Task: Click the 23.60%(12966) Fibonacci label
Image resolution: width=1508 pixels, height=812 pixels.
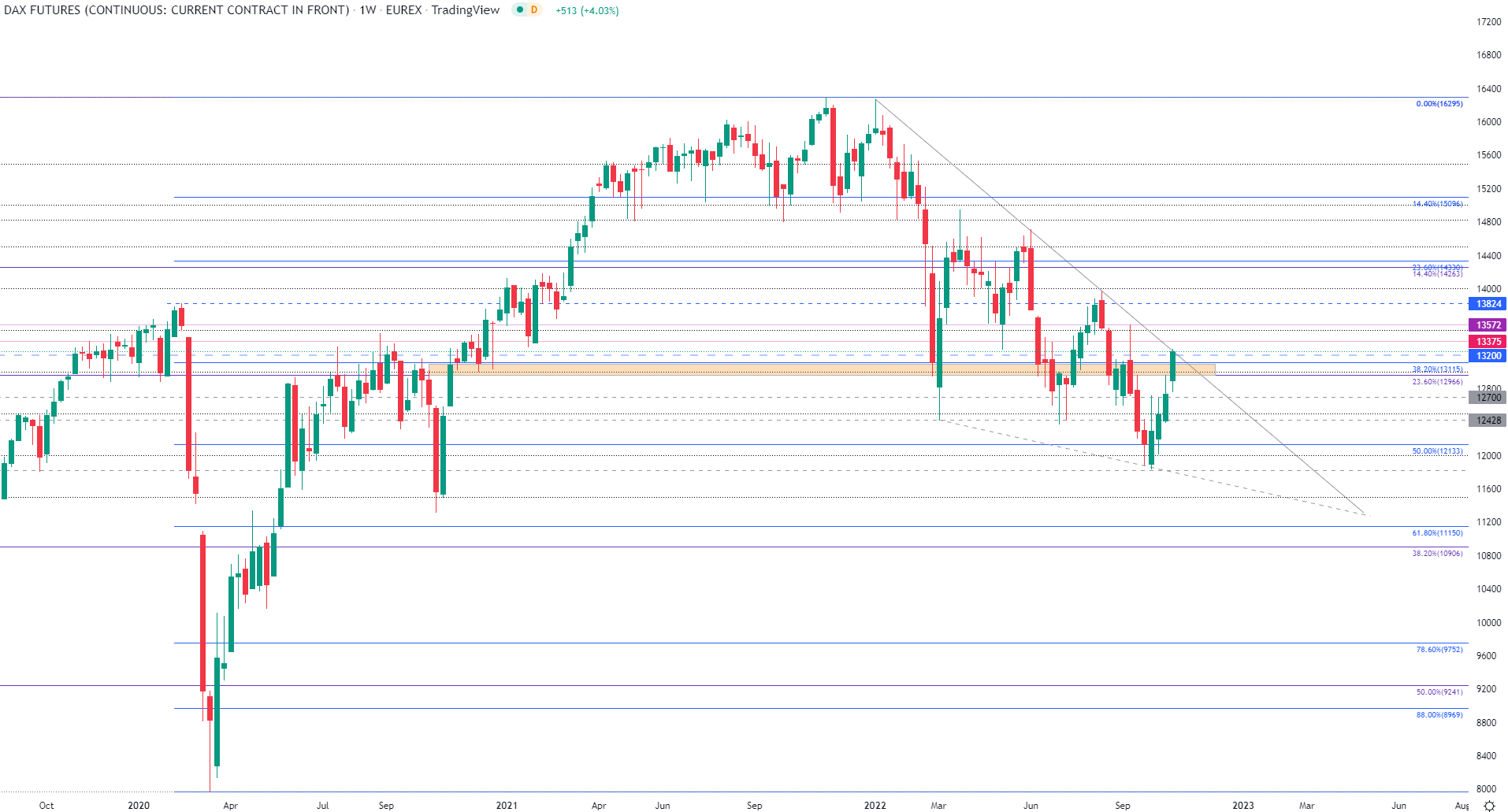Action: pyautogui.click(x=1437, y=382)
